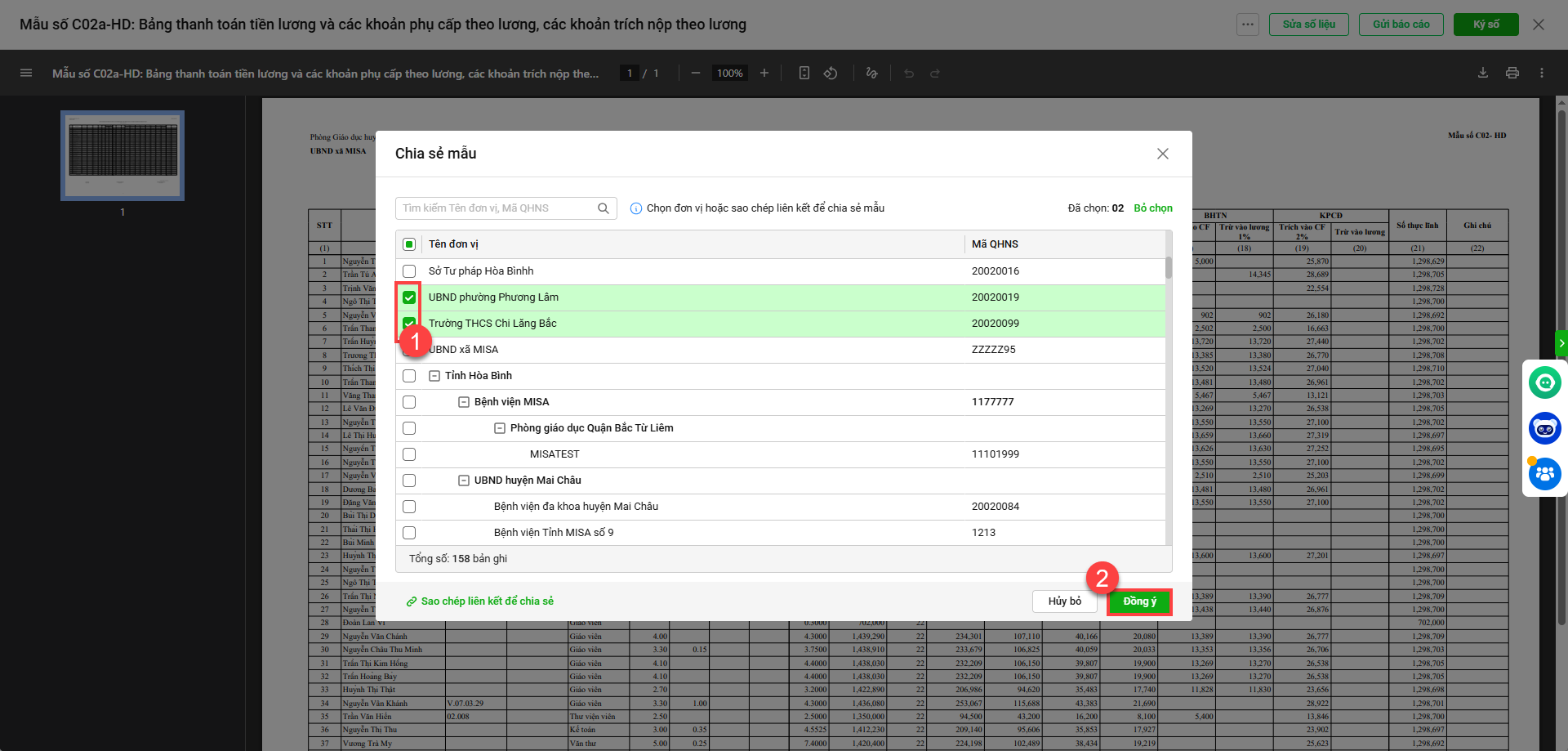The image size is (1568, 751).
Task: Click the fit-to-page icon
Action: pyautogui.click(x=804, y=73)
